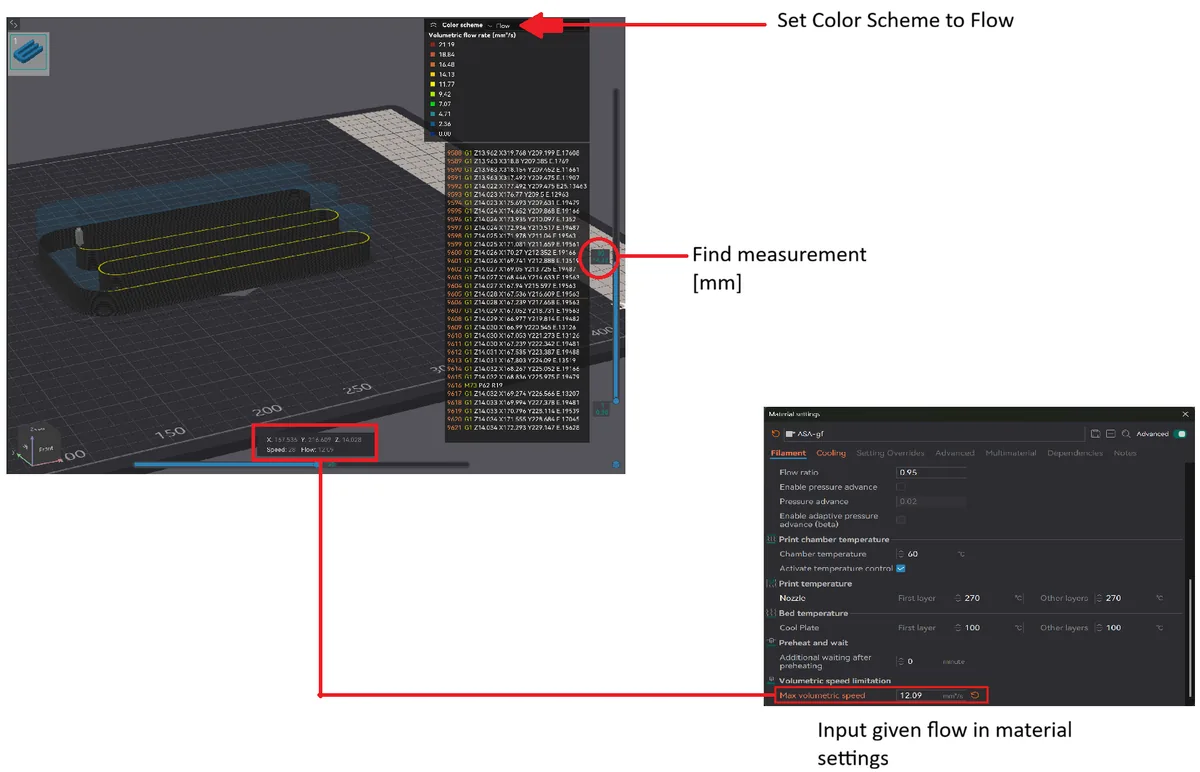Click the icon beside horizontal slider end
The width and height of the screenshot is (1200, 772).
click(616, 464)
